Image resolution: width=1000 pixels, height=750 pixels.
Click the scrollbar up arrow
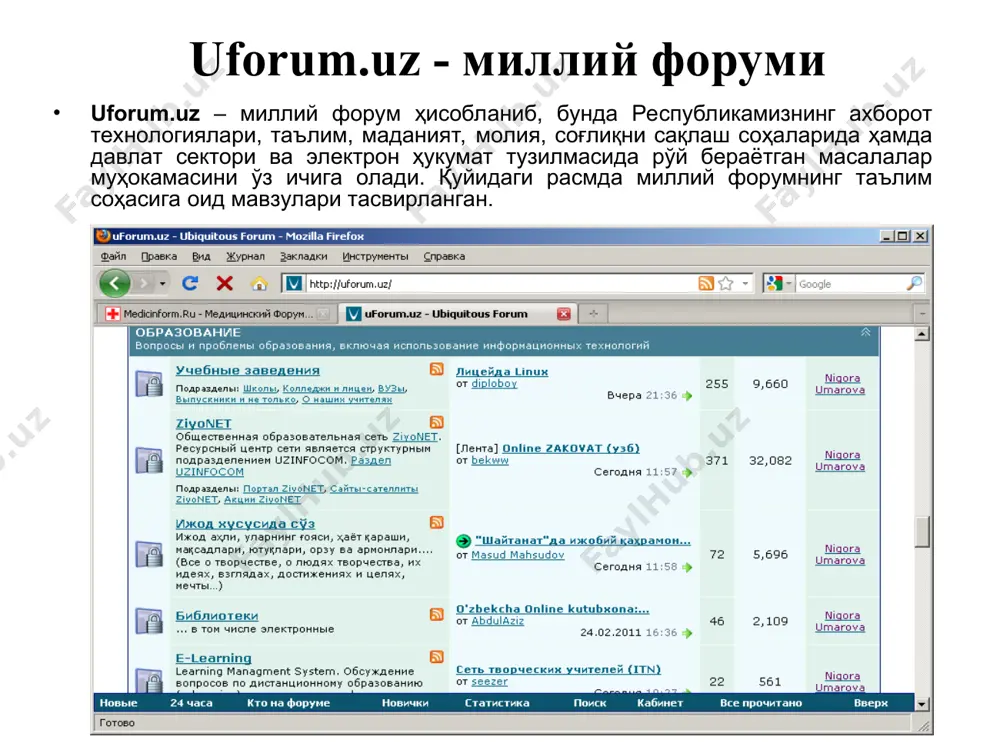tap(922, 334)
